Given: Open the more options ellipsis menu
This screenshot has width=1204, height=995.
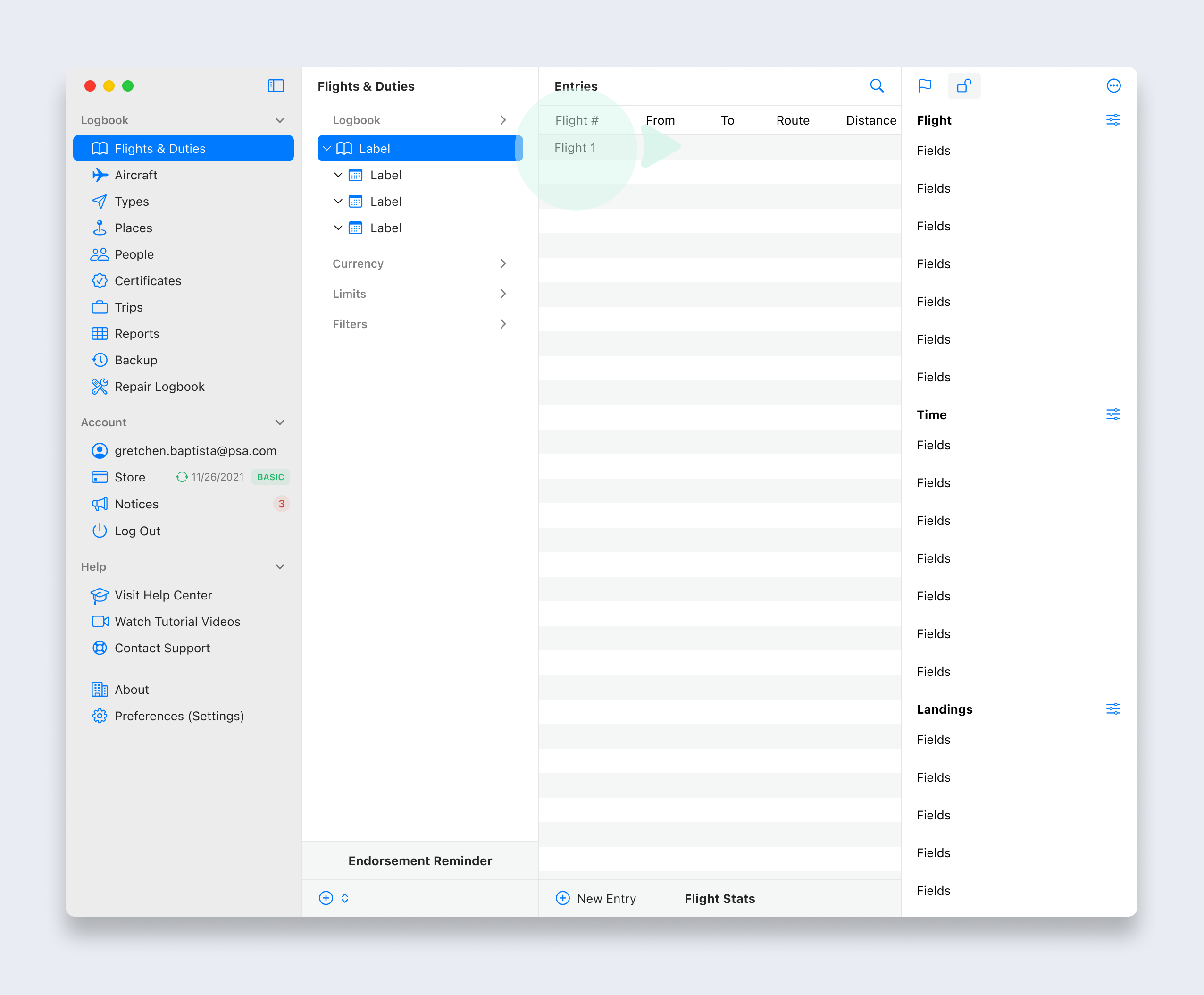Looking at the screenshot, I should [1113, 86].
